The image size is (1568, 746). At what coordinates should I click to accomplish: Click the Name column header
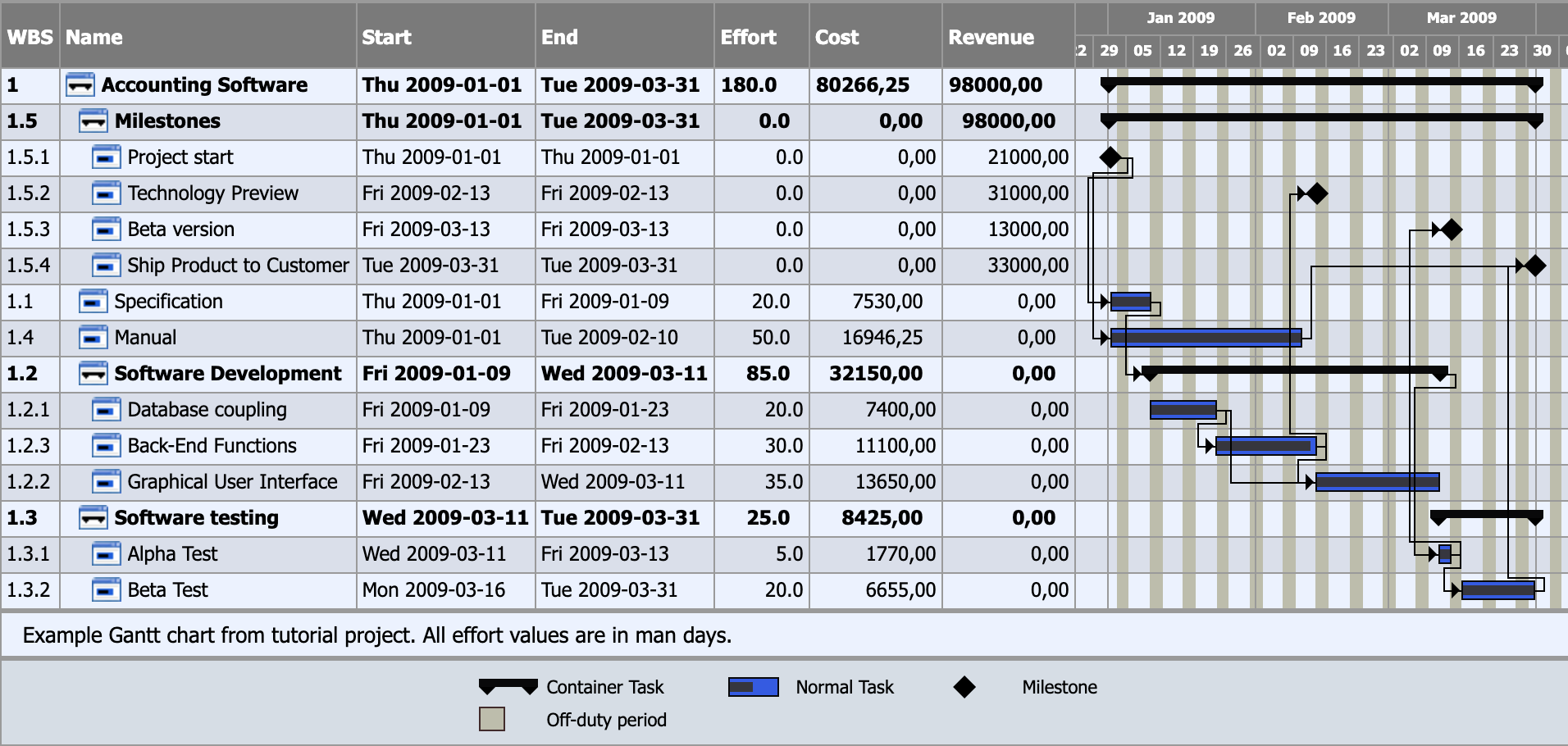coord(208,37)
